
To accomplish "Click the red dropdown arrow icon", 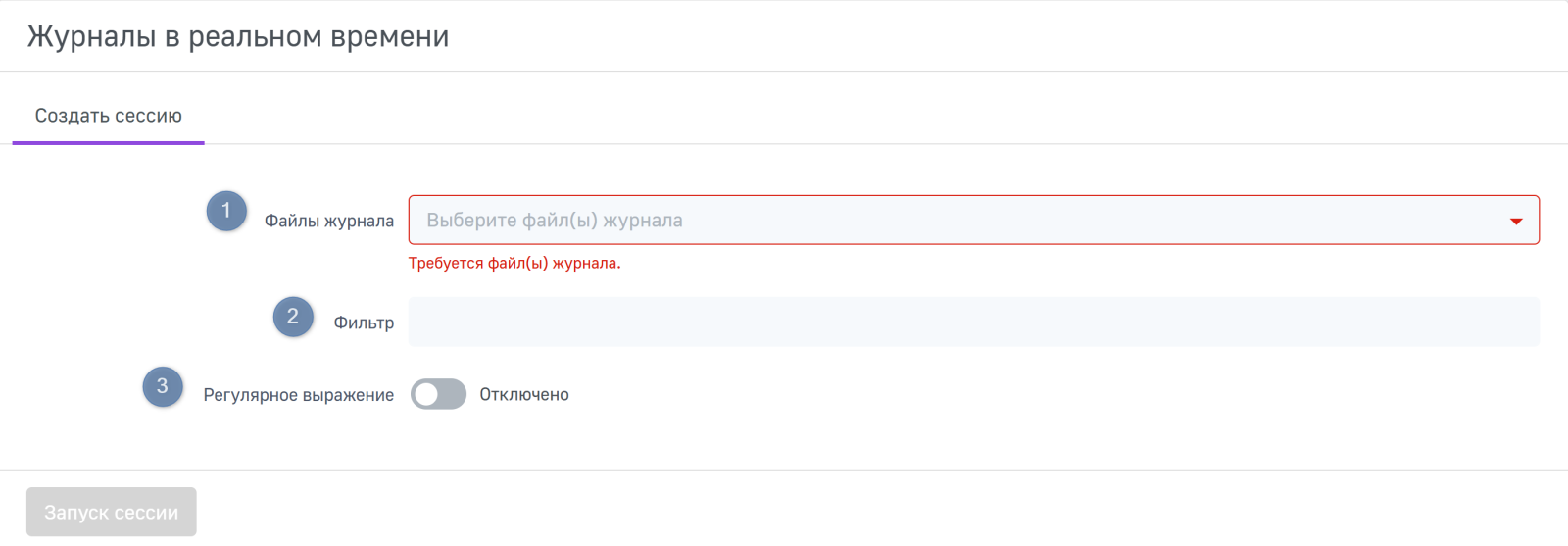I will [1516, 222].
